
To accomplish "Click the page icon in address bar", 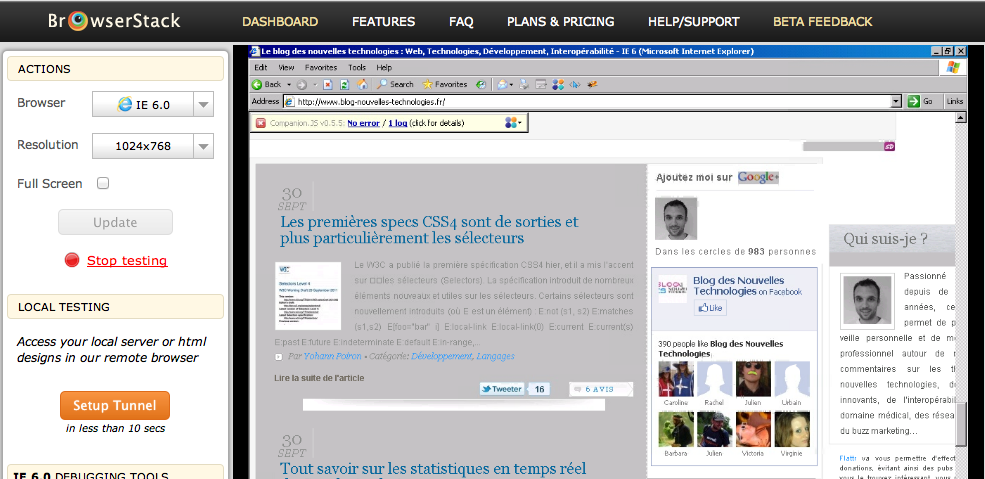I will [x=289, y=101].
